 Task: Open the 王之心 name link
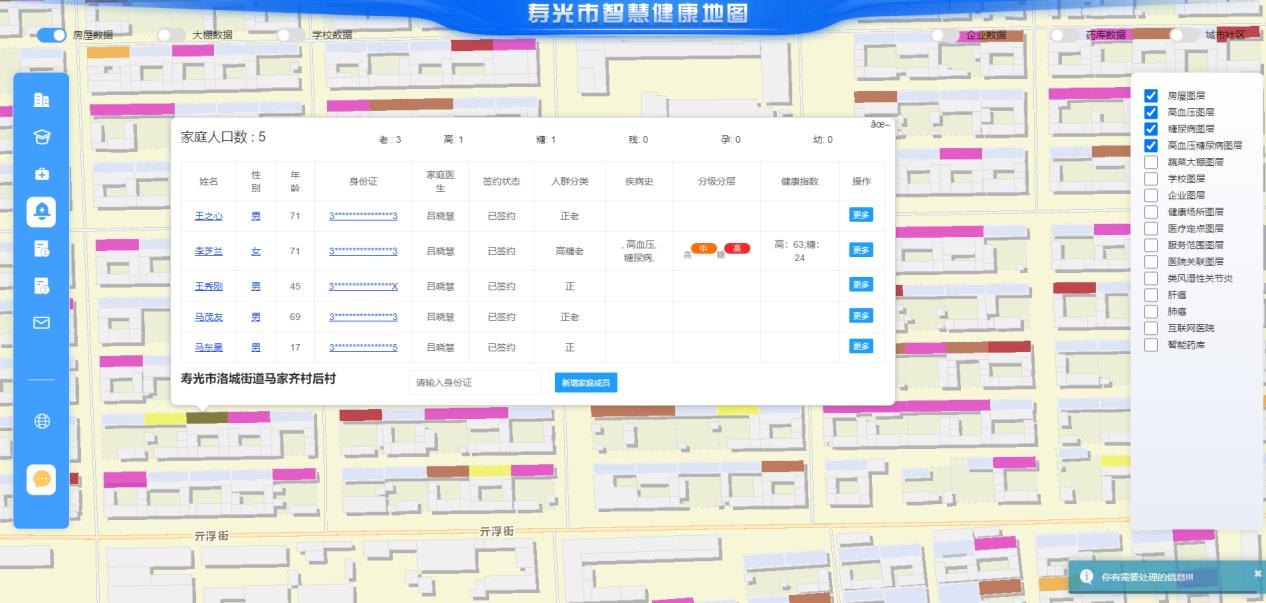(208, 216)
